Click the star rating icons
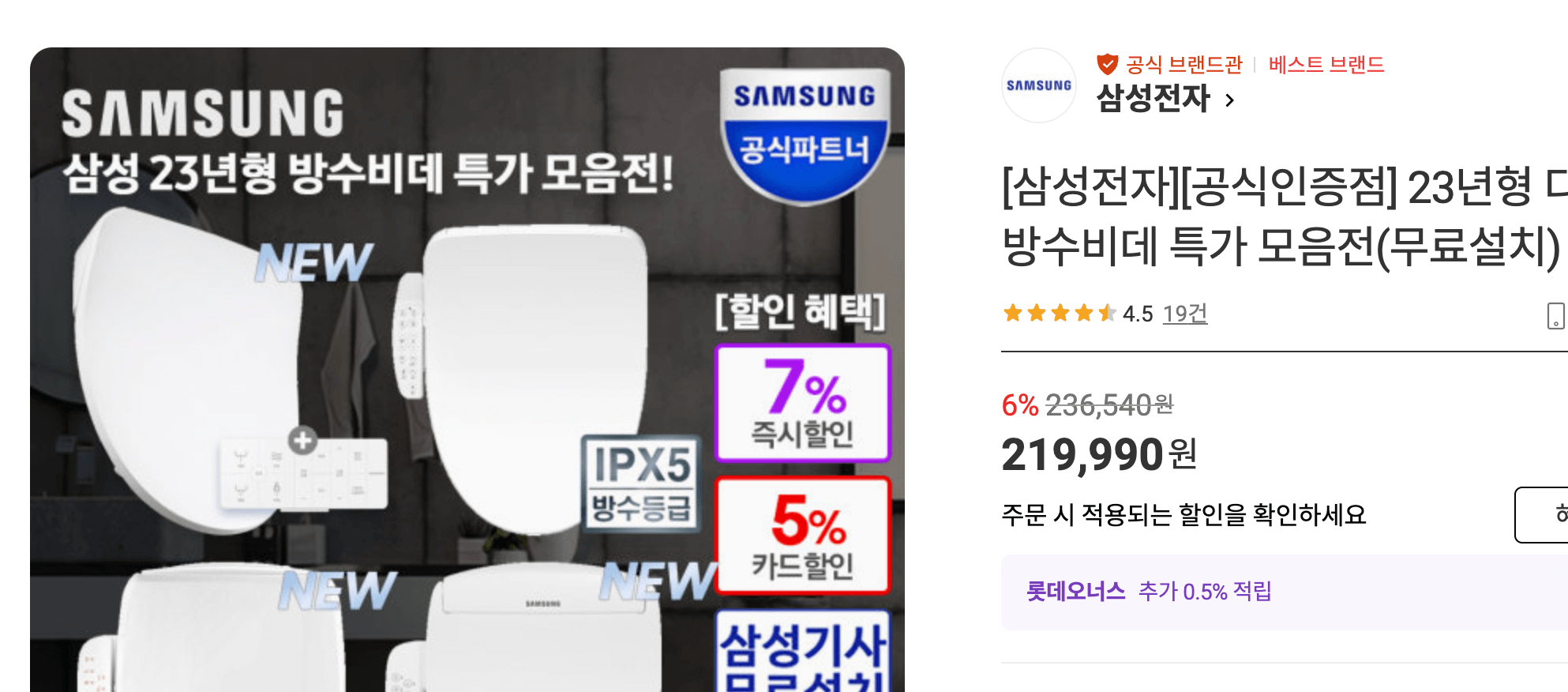This screenshot has height=692, width=1568. (x=1059, y=314)
